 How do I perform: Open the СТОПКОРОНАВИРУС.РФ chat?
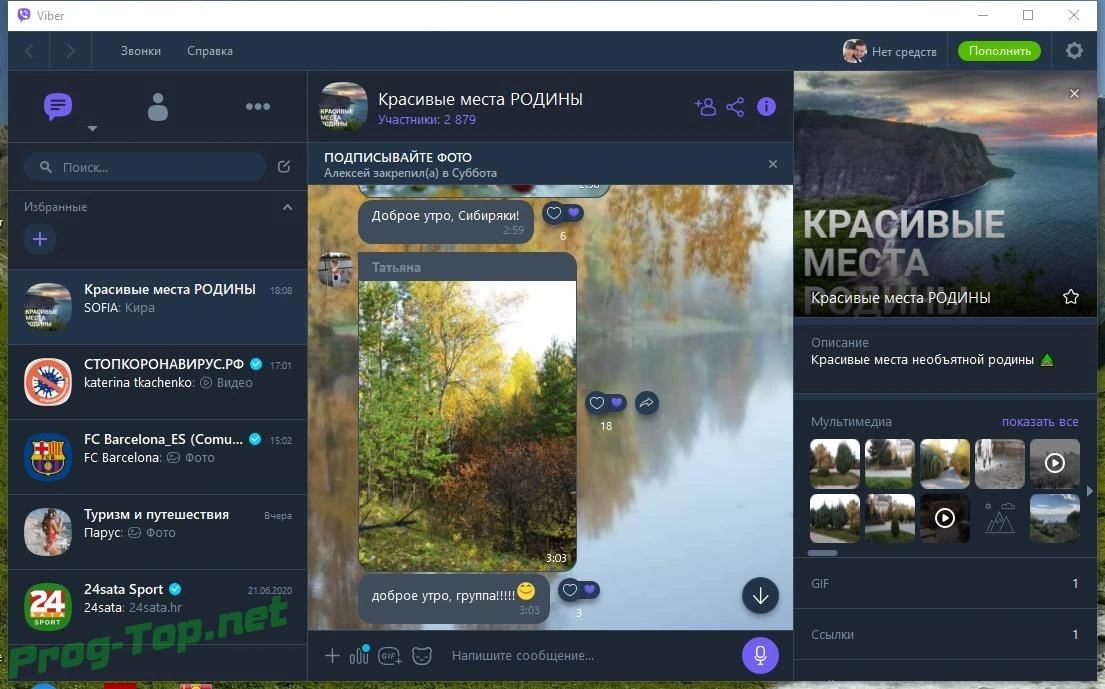[x=158, y=382]
